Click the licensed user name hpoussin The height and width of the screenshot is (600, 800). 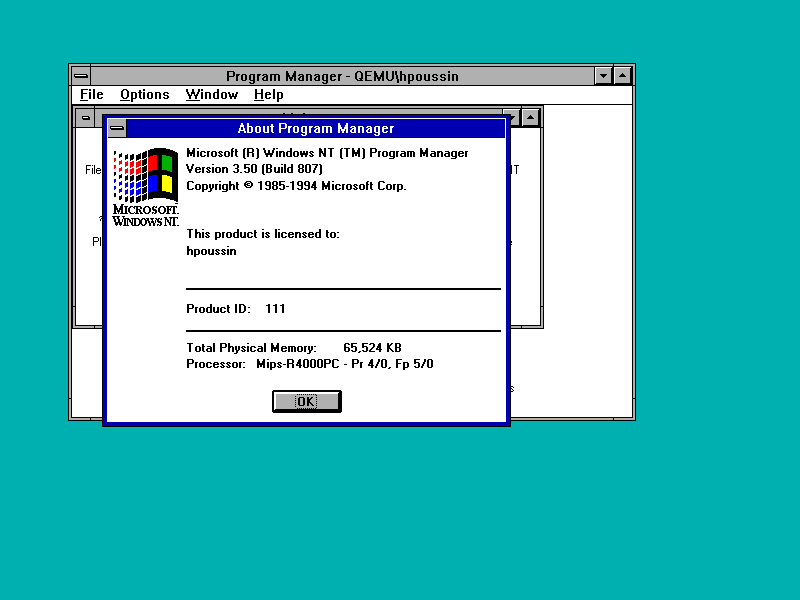click(211, 251)
